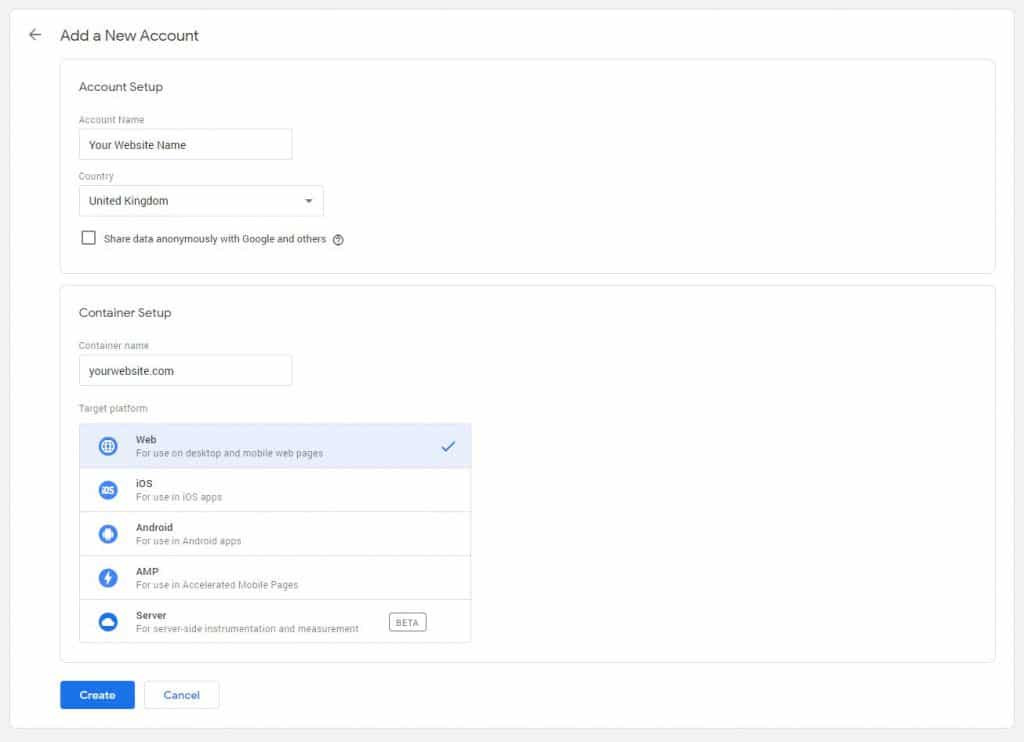The height and width of the screenshot is (742, 1024).
Task: Click the iOS platform icon
Action: coord(108,490)
